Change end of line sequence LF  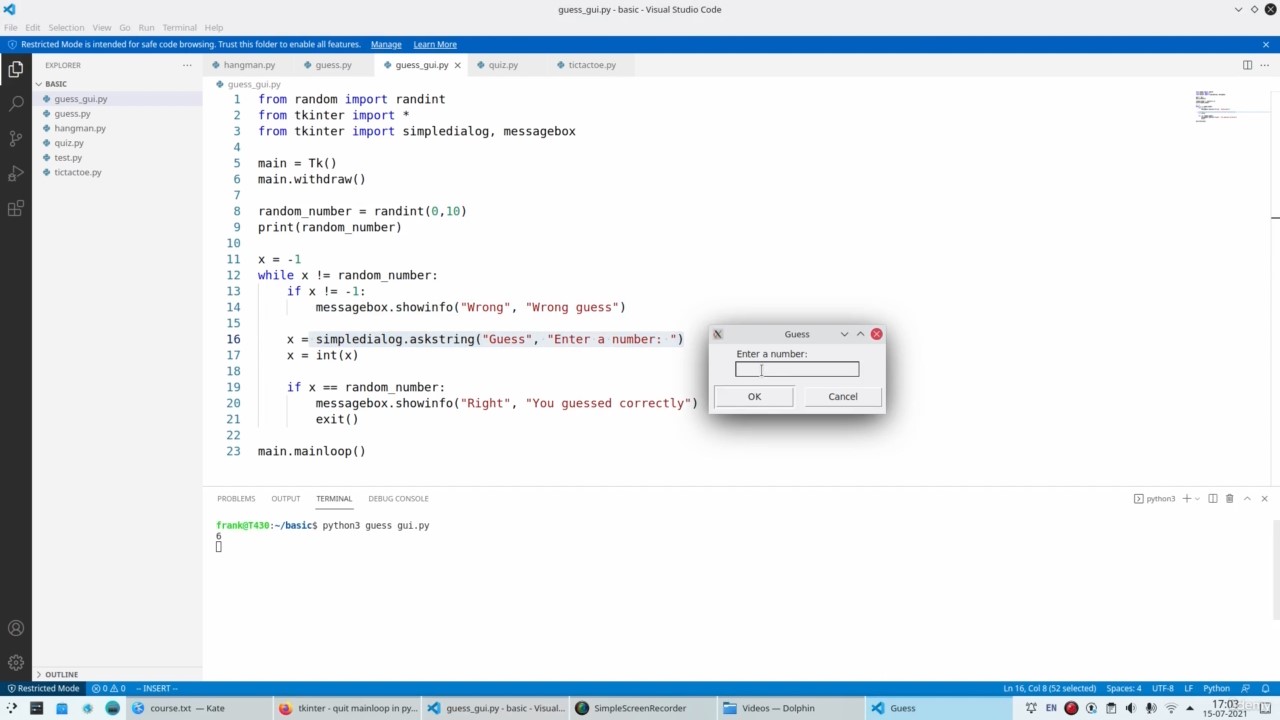[1188, 688]
